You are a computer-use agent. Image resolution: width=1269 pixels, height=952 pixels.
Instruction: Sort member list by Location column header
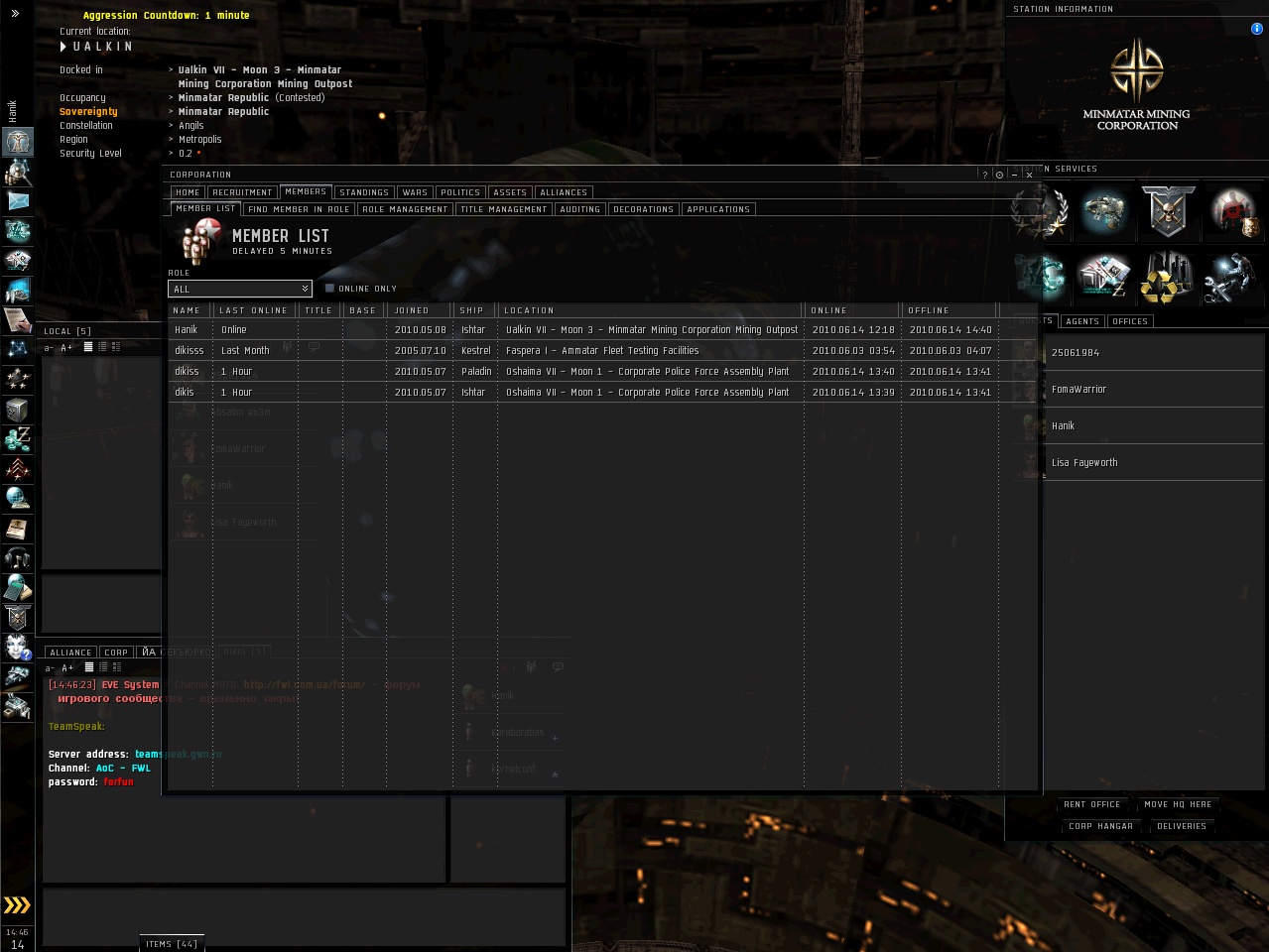[x=650, y=310]
